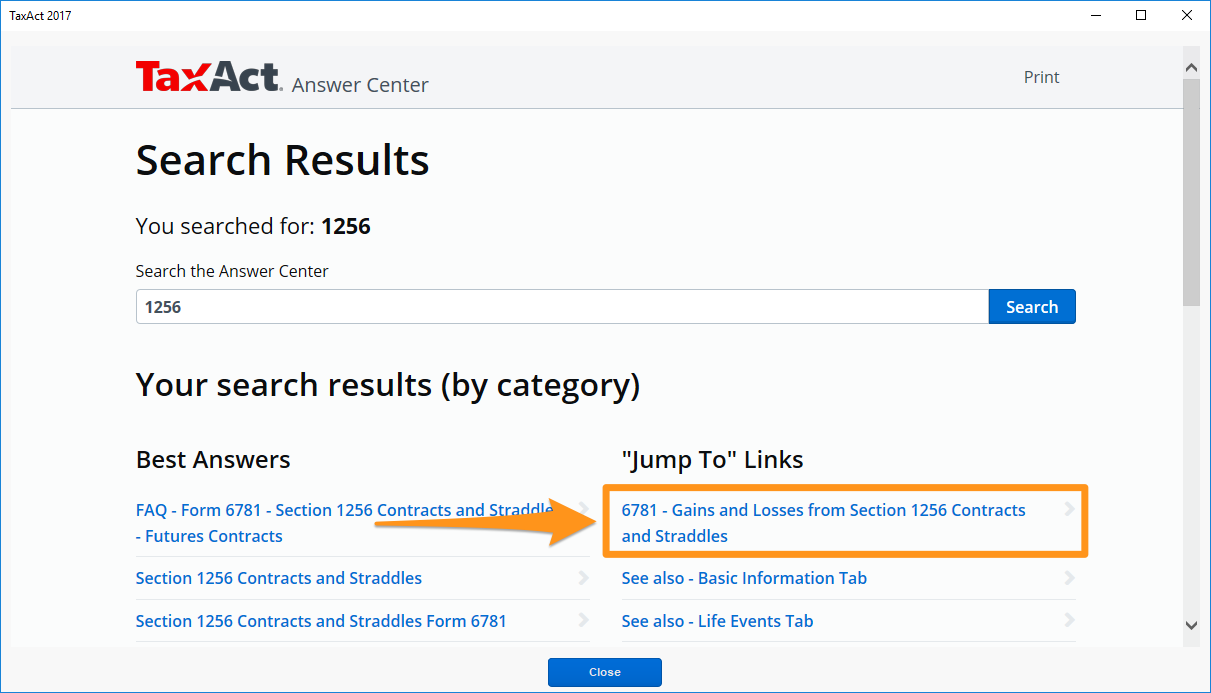Click chevron beside Straddles Form 6781 result

click(583, 621)
